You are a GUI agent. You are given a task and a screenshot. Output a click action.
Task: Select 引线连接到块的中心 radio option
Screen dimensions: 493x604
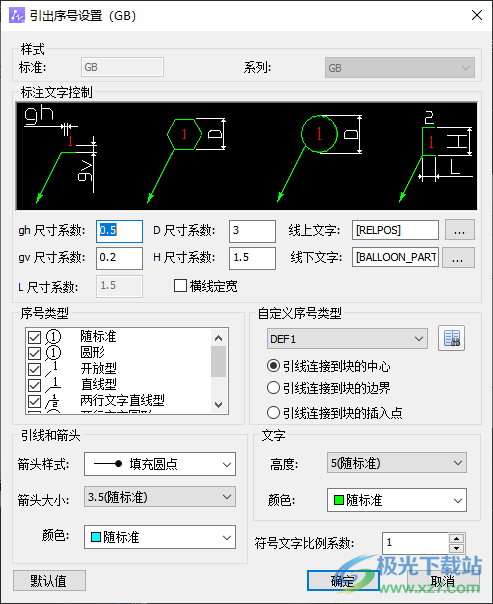pos(273,366)
